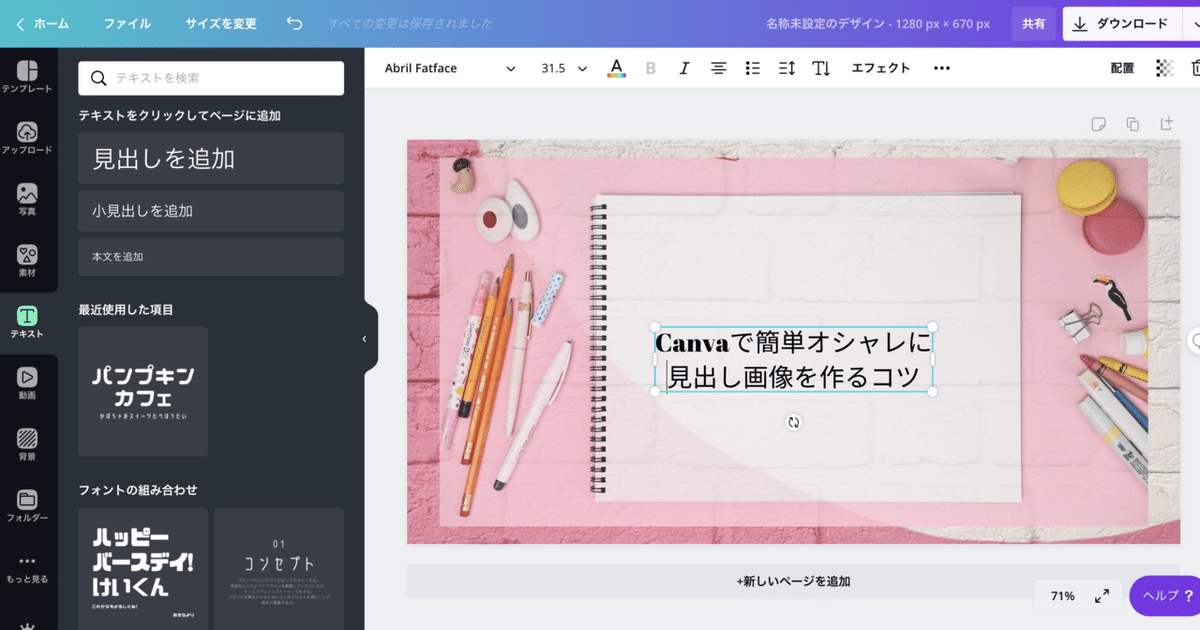This screenshot has height=630, width=1200.
Task: Go back to ホーム home
Action: coord(42,23)
